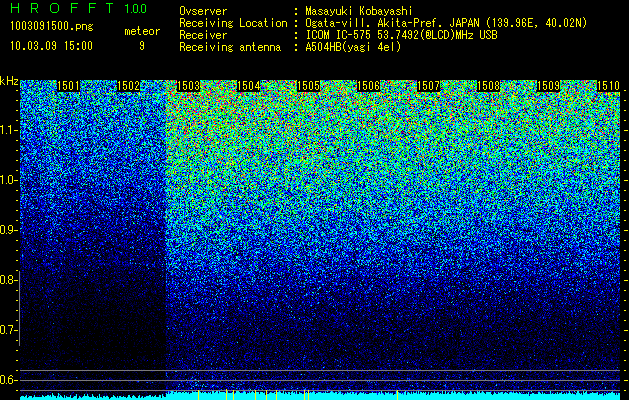Click the 1510 time marker
Viewport: 629px width, 400px height.
click(608, 86)
